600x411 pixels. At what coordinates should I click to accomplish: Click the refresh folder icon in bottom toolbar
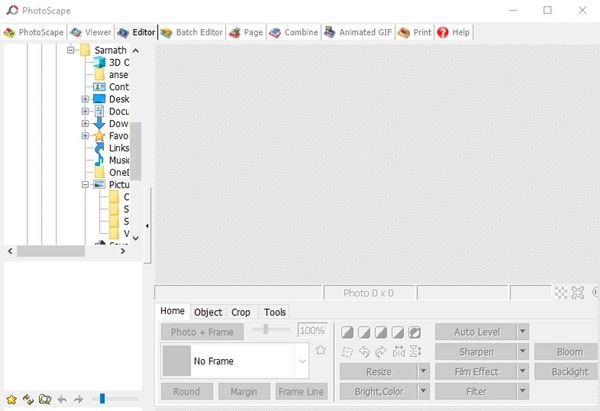[x=27, y=399]
